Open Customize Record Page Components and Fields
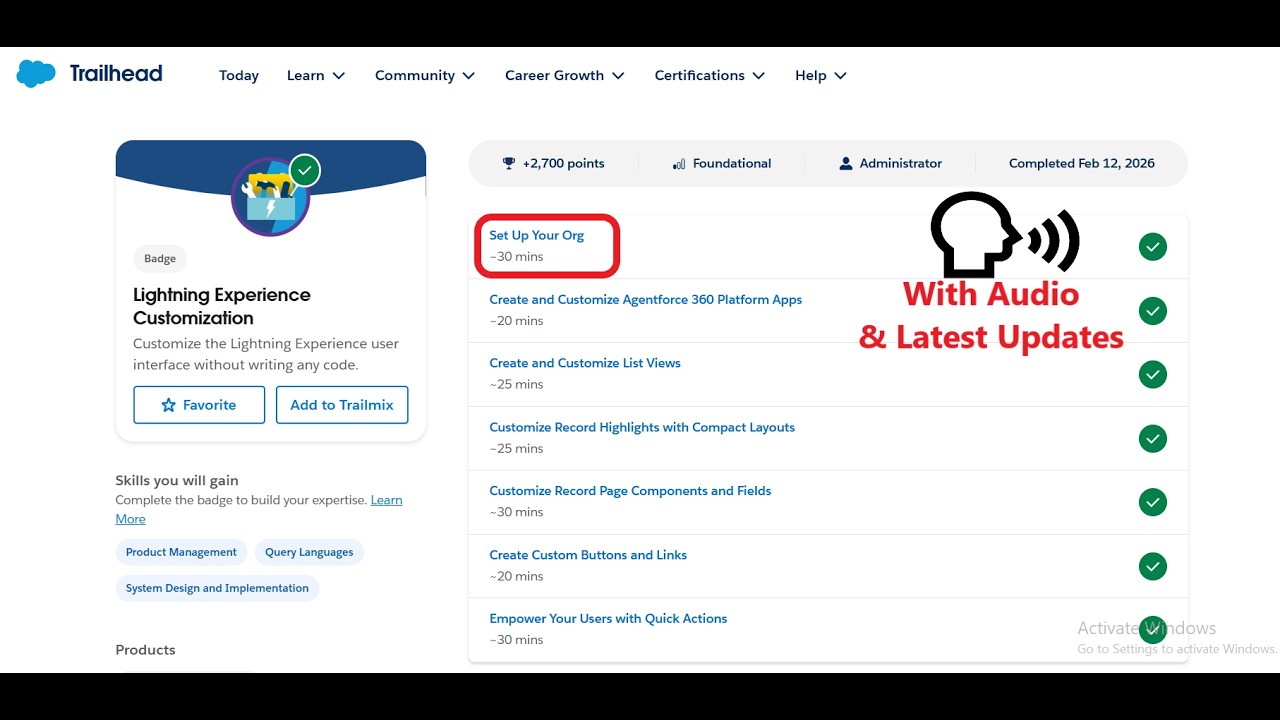 click(x=630, y=491)
